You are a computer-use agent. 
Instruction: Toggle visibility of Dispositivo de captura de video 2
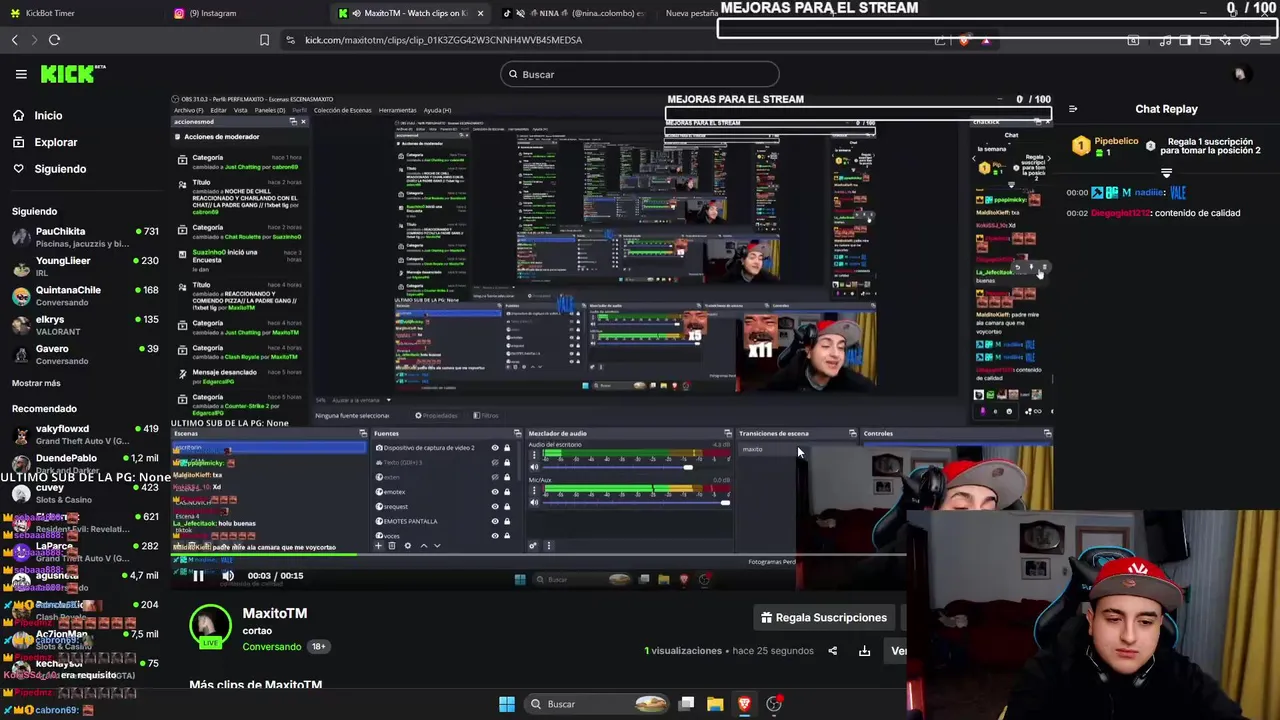495,448
